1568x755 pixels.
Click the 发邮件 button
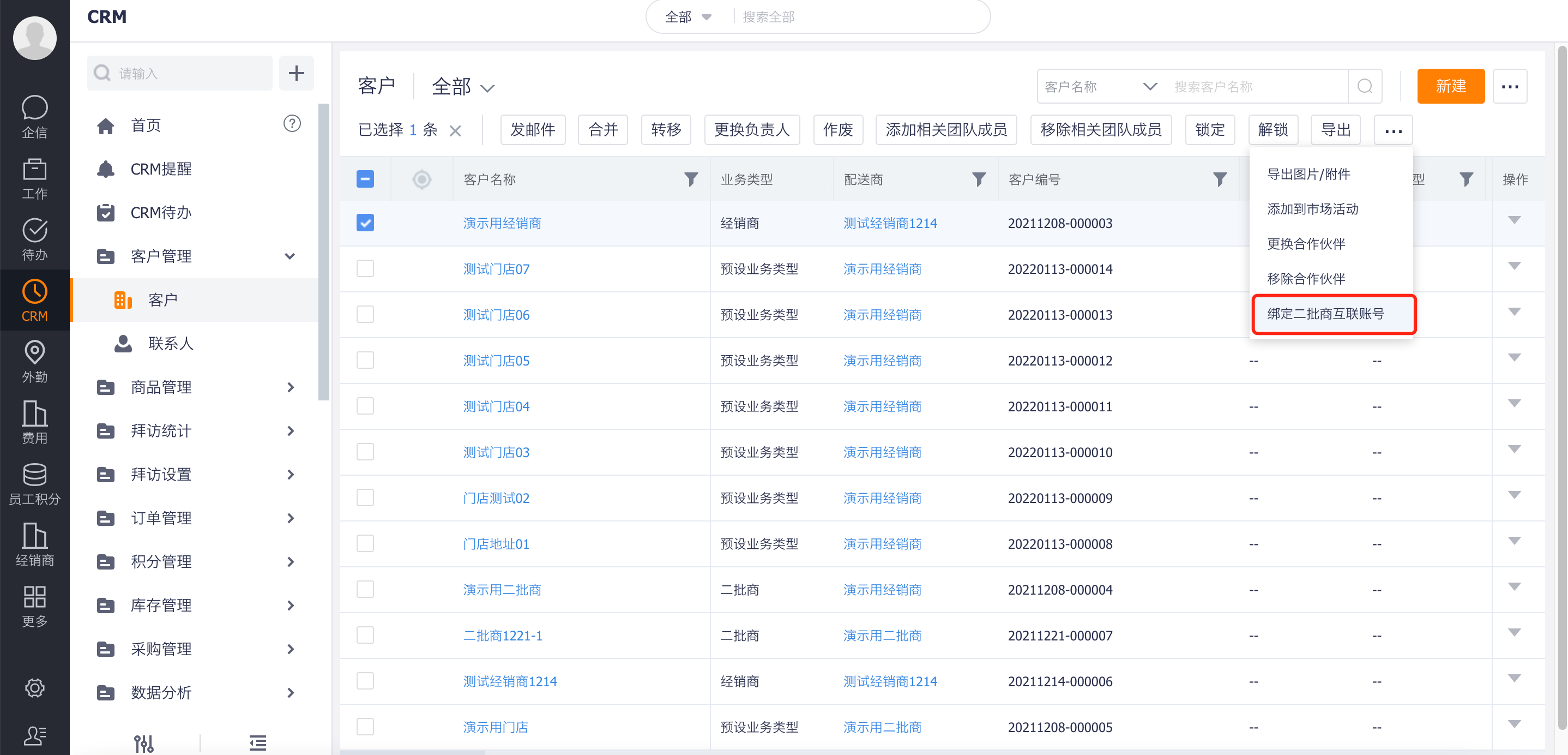533,130
